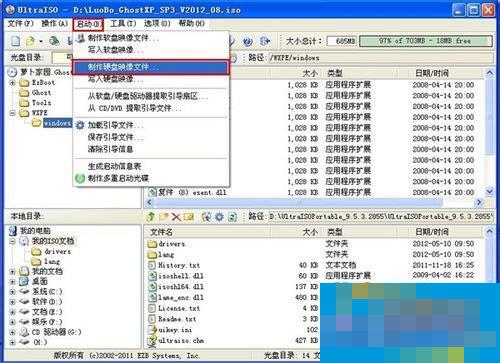Click the red X delete icon
Image resolution: width=500 pixels, height=363 pixels.
(x=176, y=217)
